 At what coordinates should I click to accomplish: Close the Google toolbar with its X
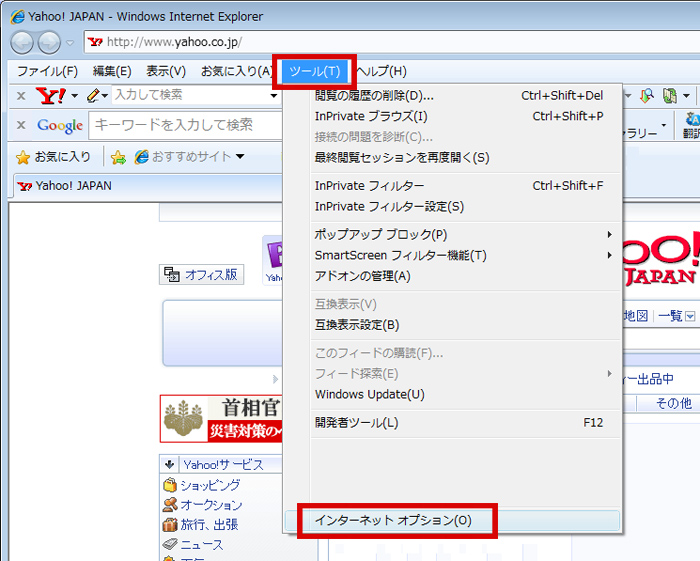pyautogui.click(x=21, y=125)
